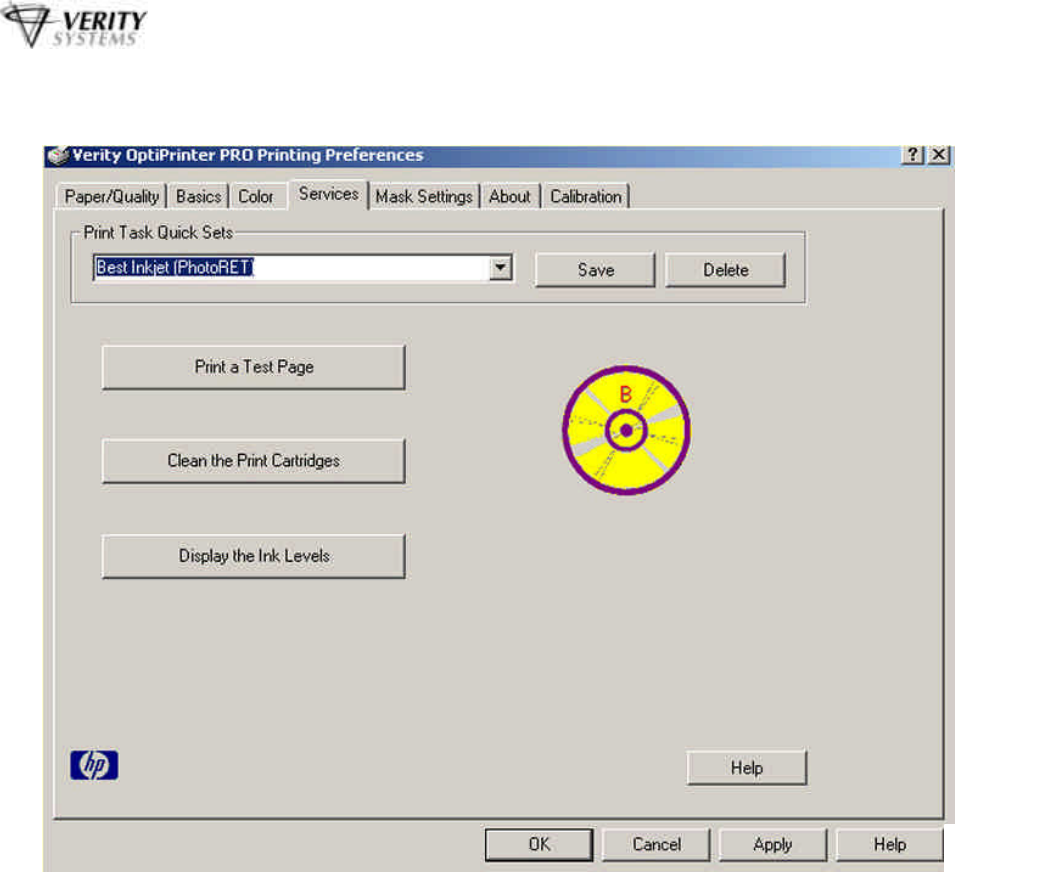Apply the printing preferences
1055x880 pixels.
pos(772,844)
